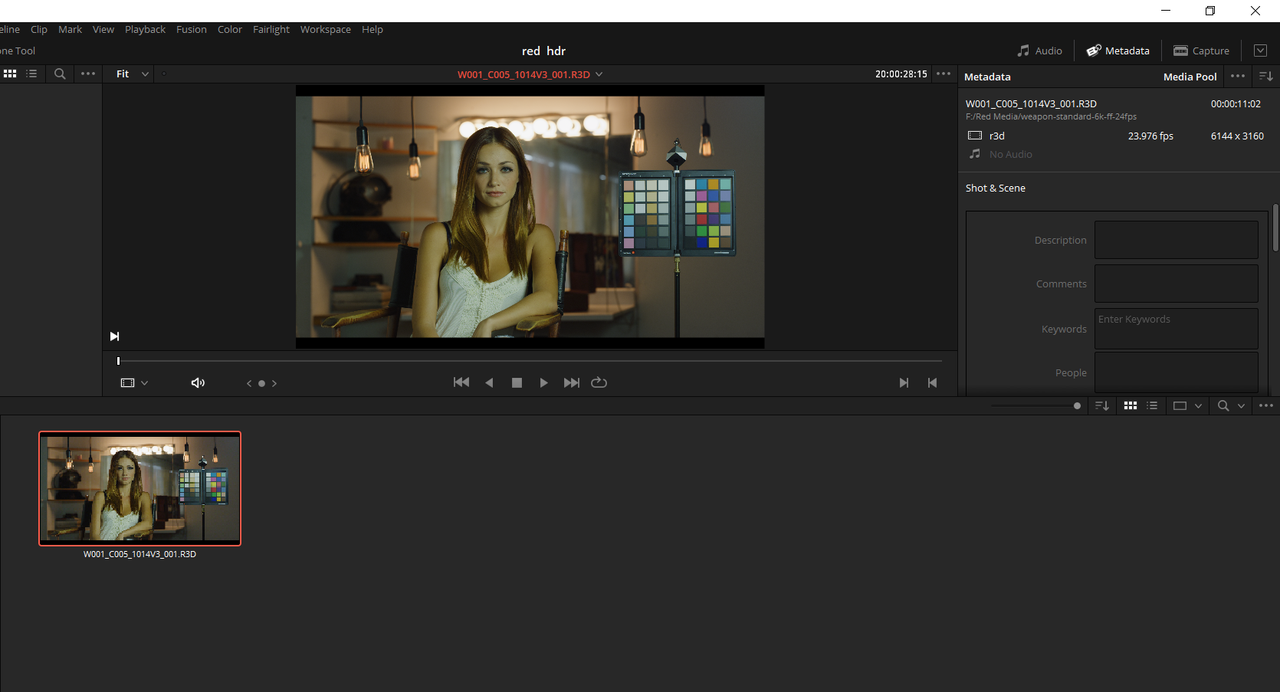Open media pool clip display size dropdown
Screen dimensions: 1280x692
[1187, 406]
